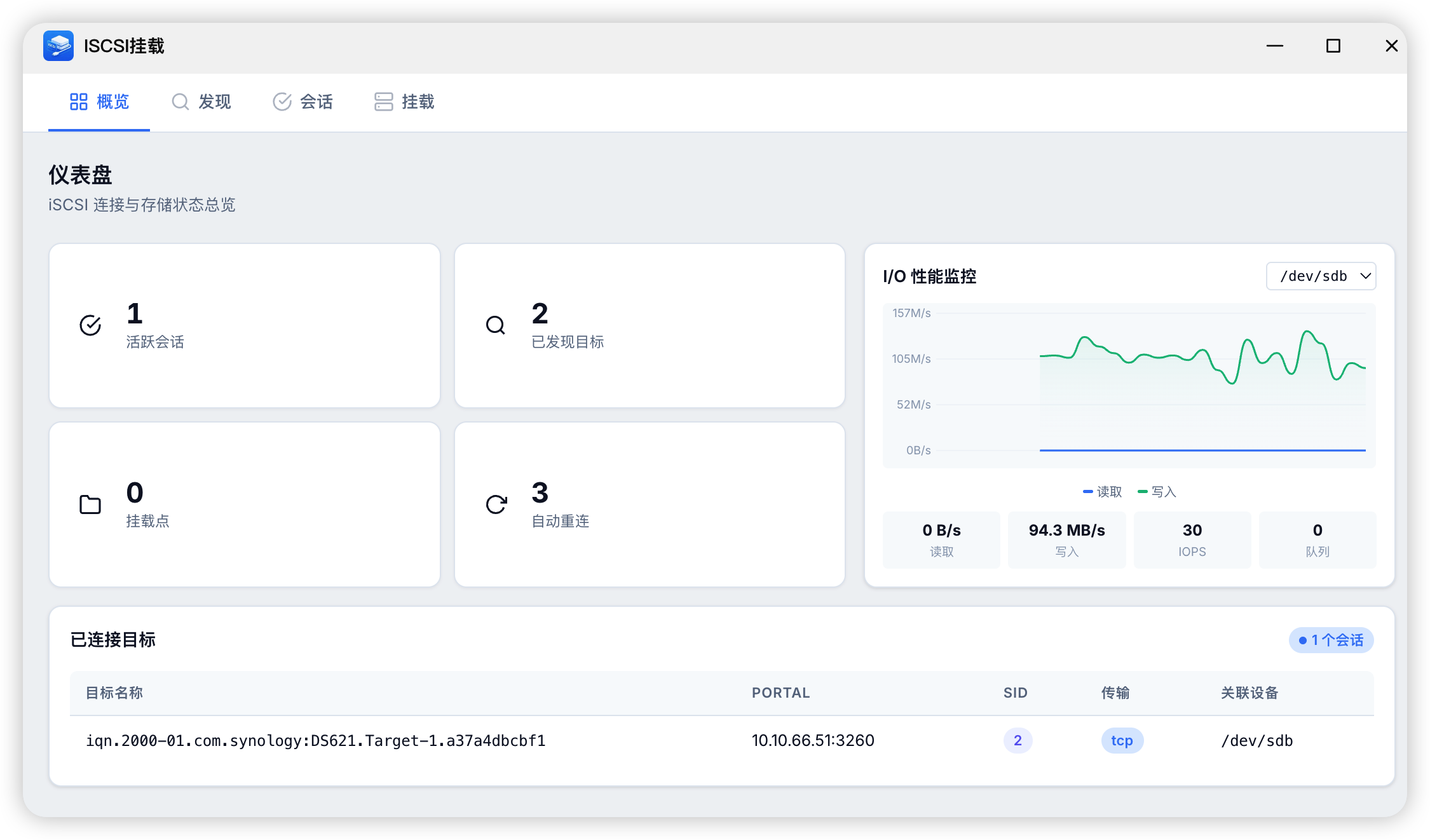The width and height of the screenshot is (1430, 840).
Task: Click the 157M/s axis label
Action: [911, 313]
